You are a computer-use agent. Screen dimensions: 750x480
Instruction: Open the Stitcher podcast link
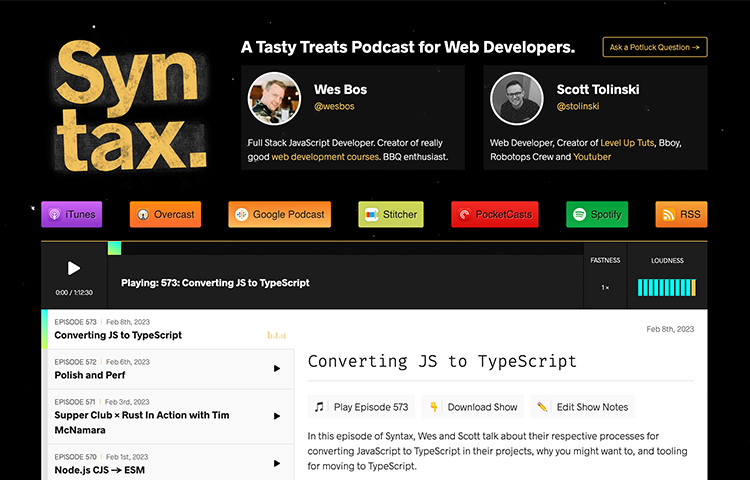pyautogui.click(x=391, y=214)
